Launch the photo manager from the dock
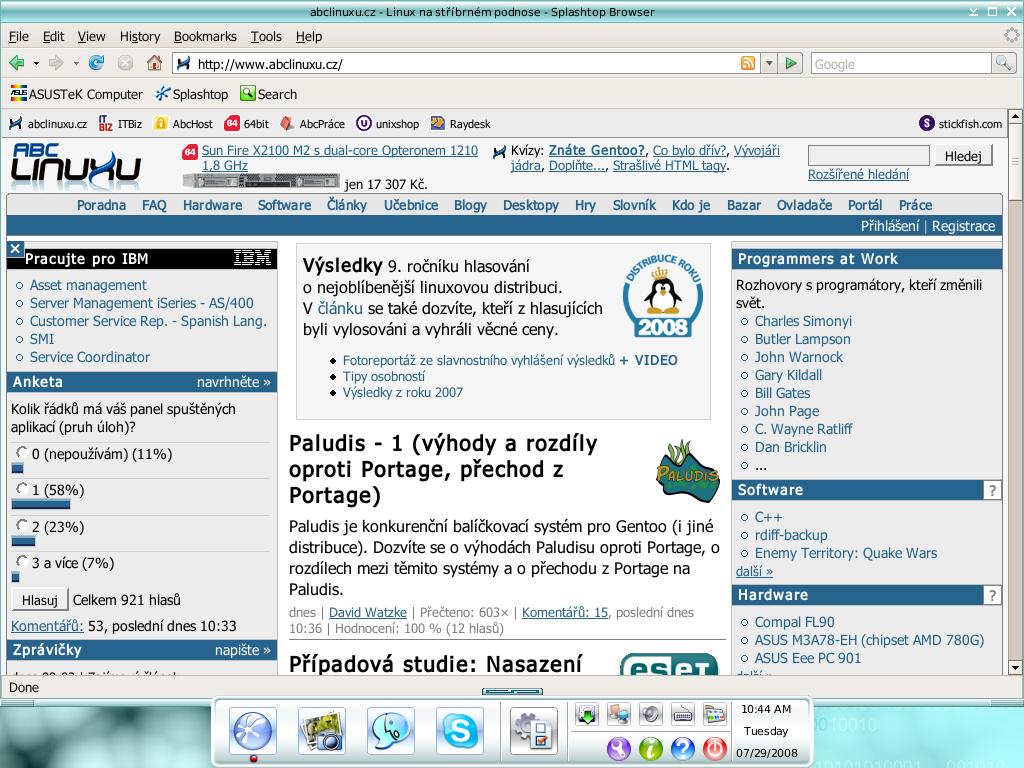This screenshot has width=1024, height=768. (321, 731)
